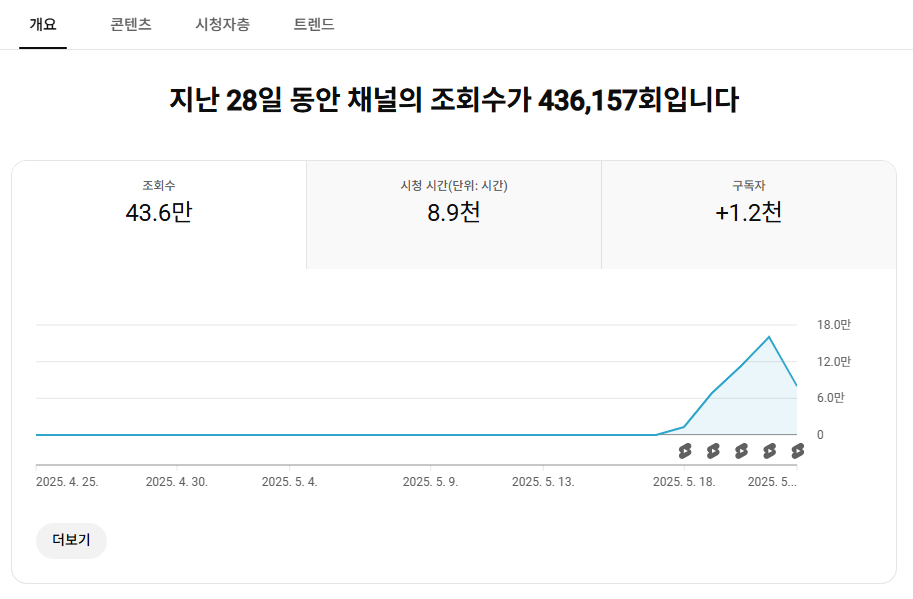
Task: Click the 더보기 button
Action: click(x=71, y=540)
